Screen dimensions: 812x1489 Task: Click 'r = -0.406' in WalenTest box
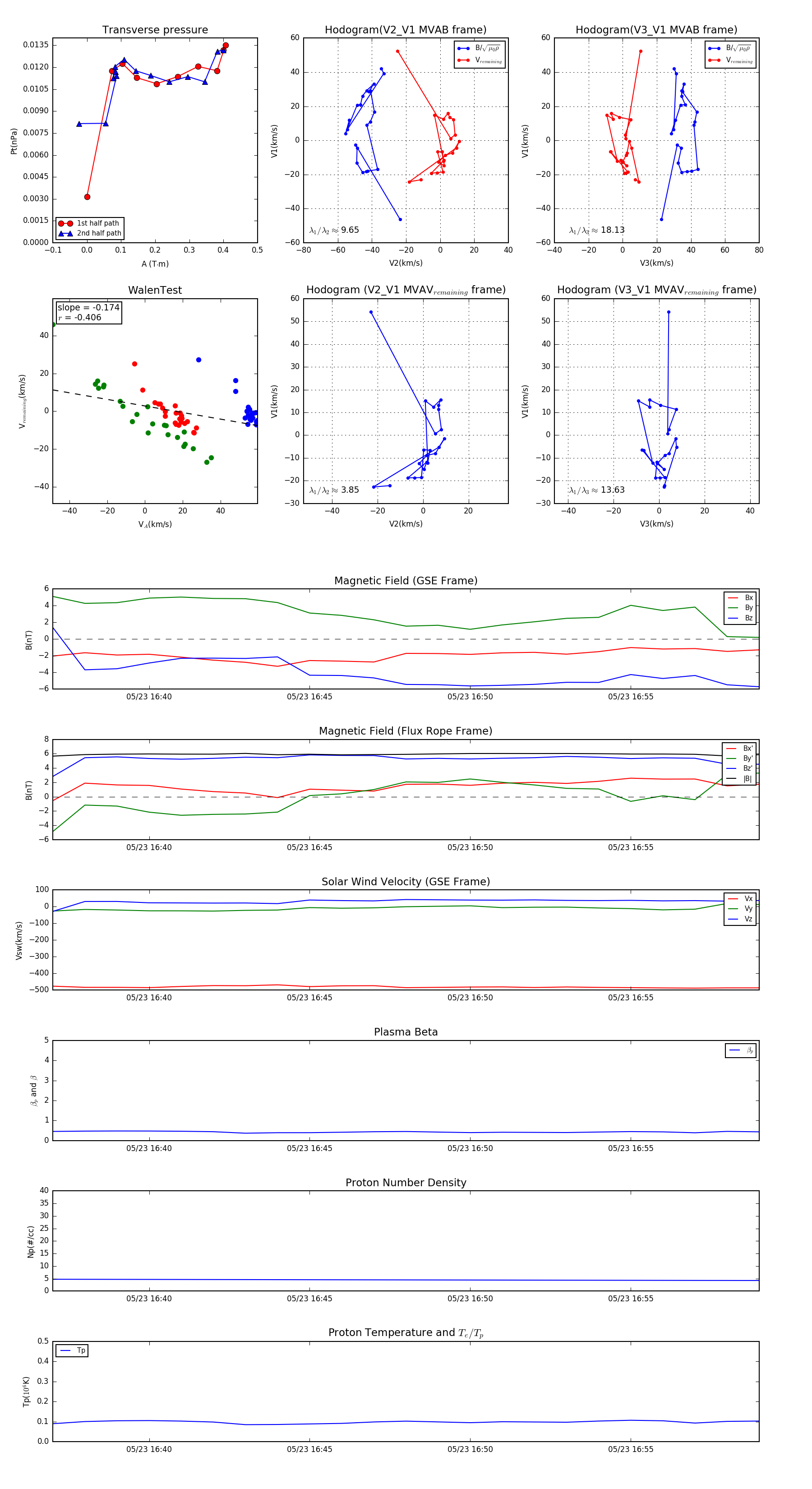(79, 318)
